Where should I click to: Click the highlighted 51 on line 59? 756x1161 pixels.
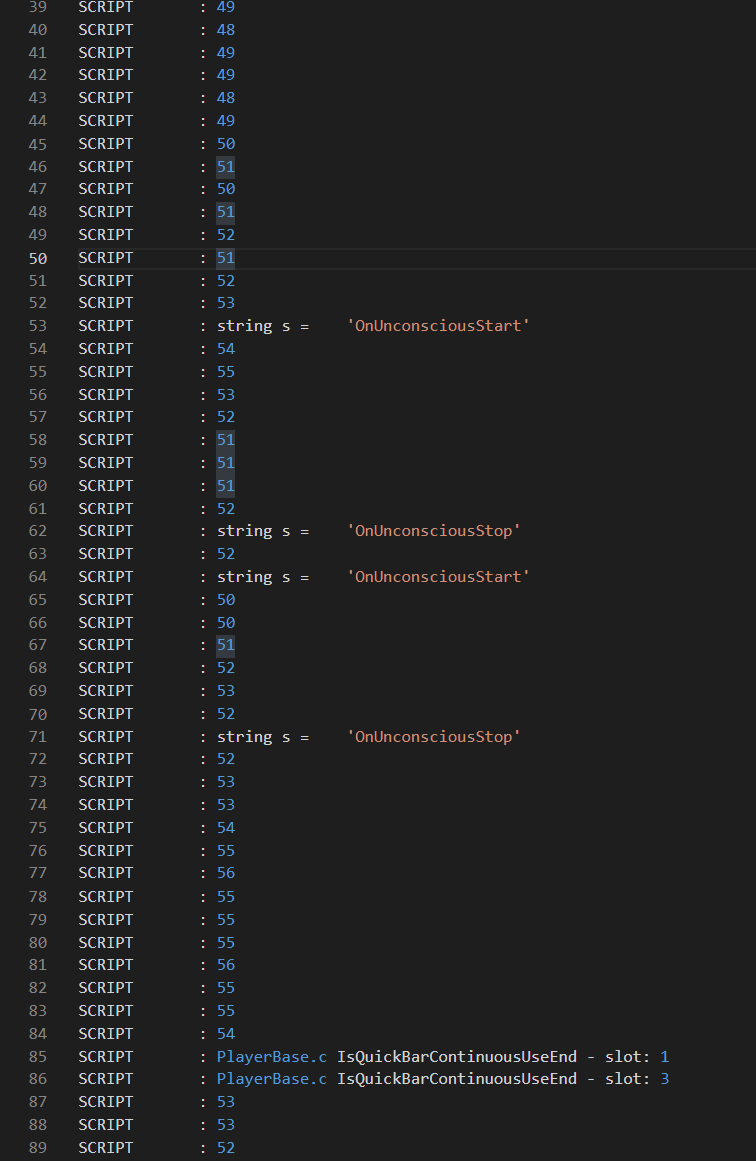(226, 463)
